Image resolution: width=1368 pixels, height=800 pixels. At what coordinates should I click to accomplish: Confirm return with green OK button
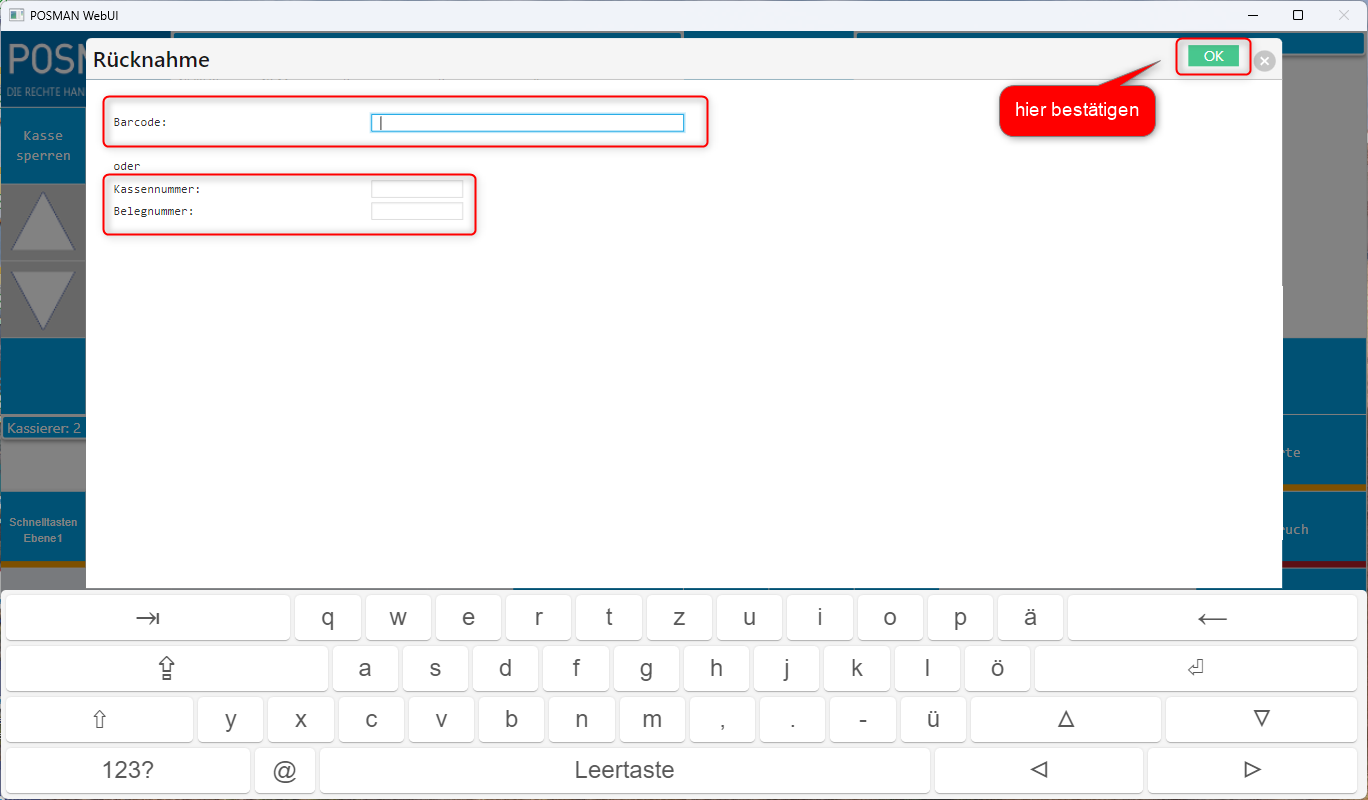pyautogui.click(x=1213, y=56)
